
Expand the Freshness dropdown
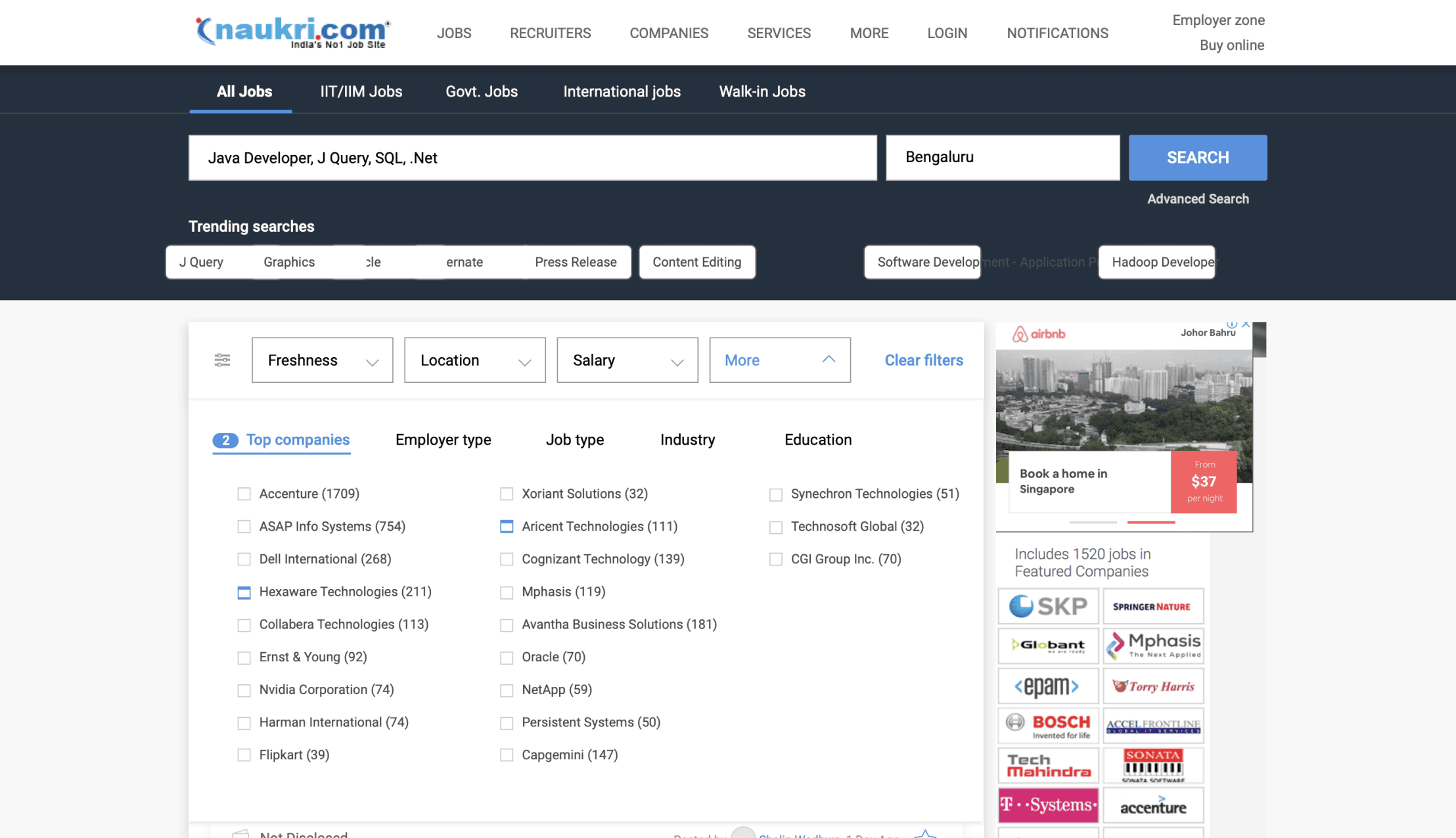click(322, 360)
